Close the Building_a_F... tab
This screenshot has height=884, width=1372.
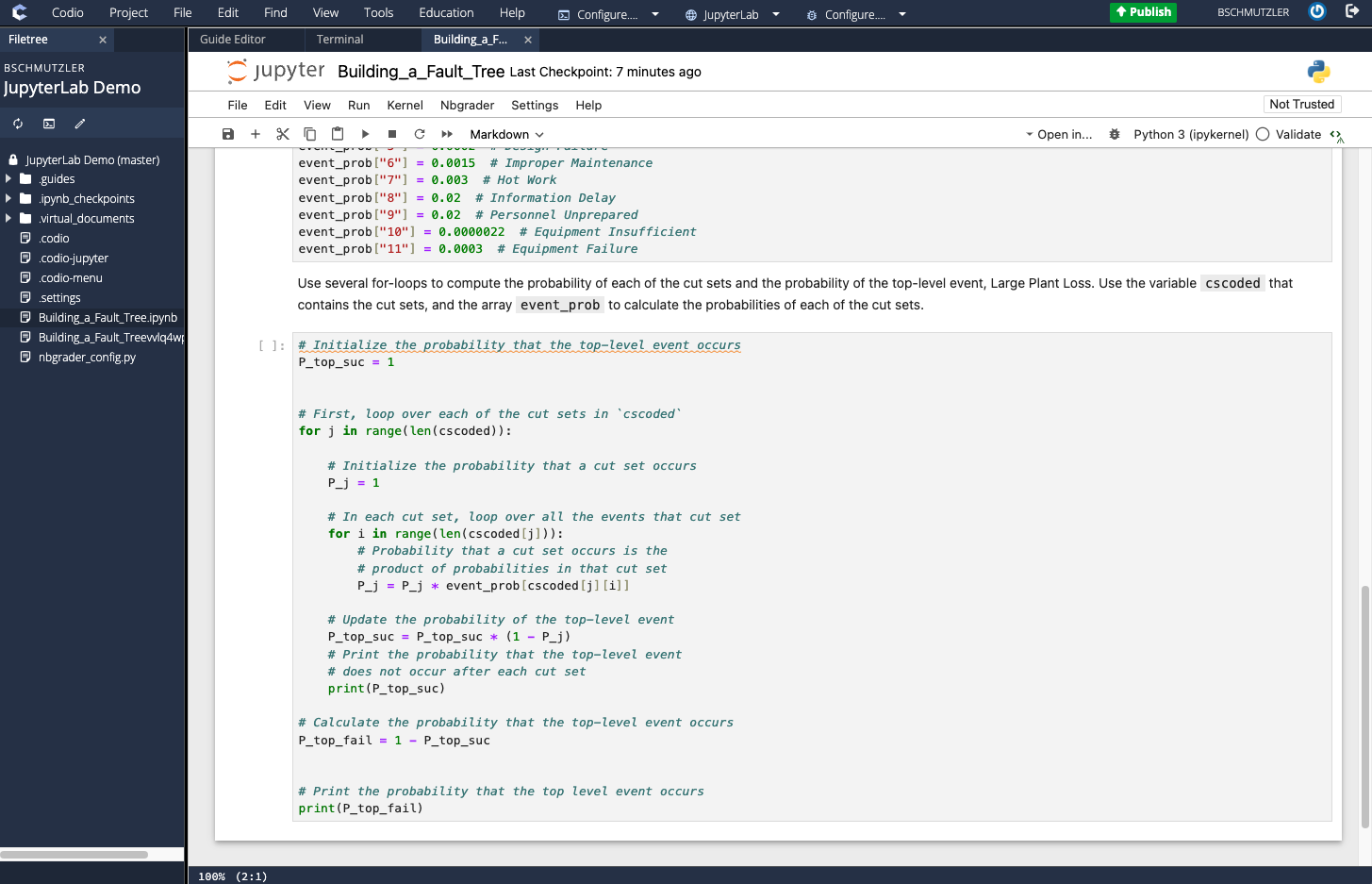tap(528, 40)
